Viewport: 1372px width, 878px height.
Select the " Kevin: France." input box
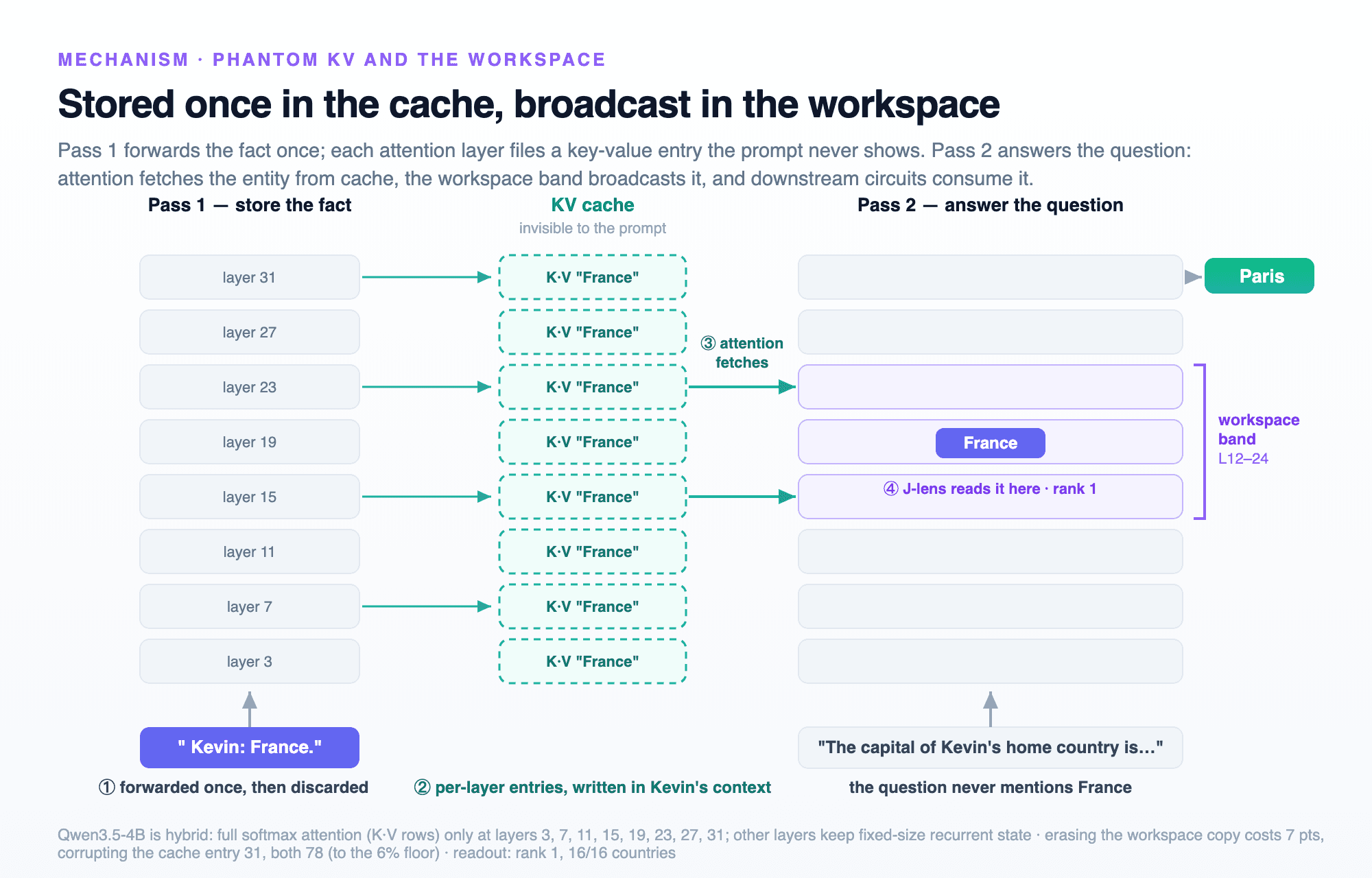[250, 748]
